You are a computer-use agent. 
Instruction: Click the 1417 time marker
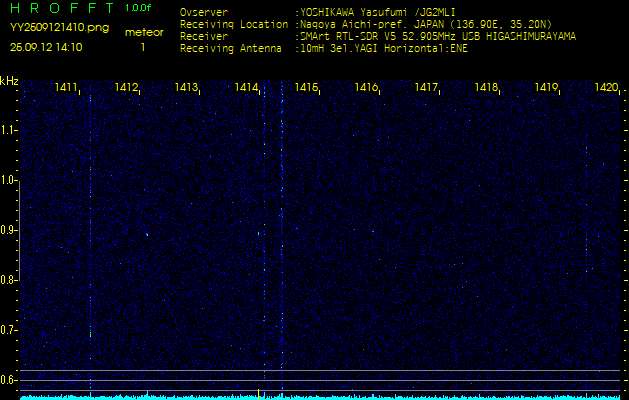(x=426, y=88)
